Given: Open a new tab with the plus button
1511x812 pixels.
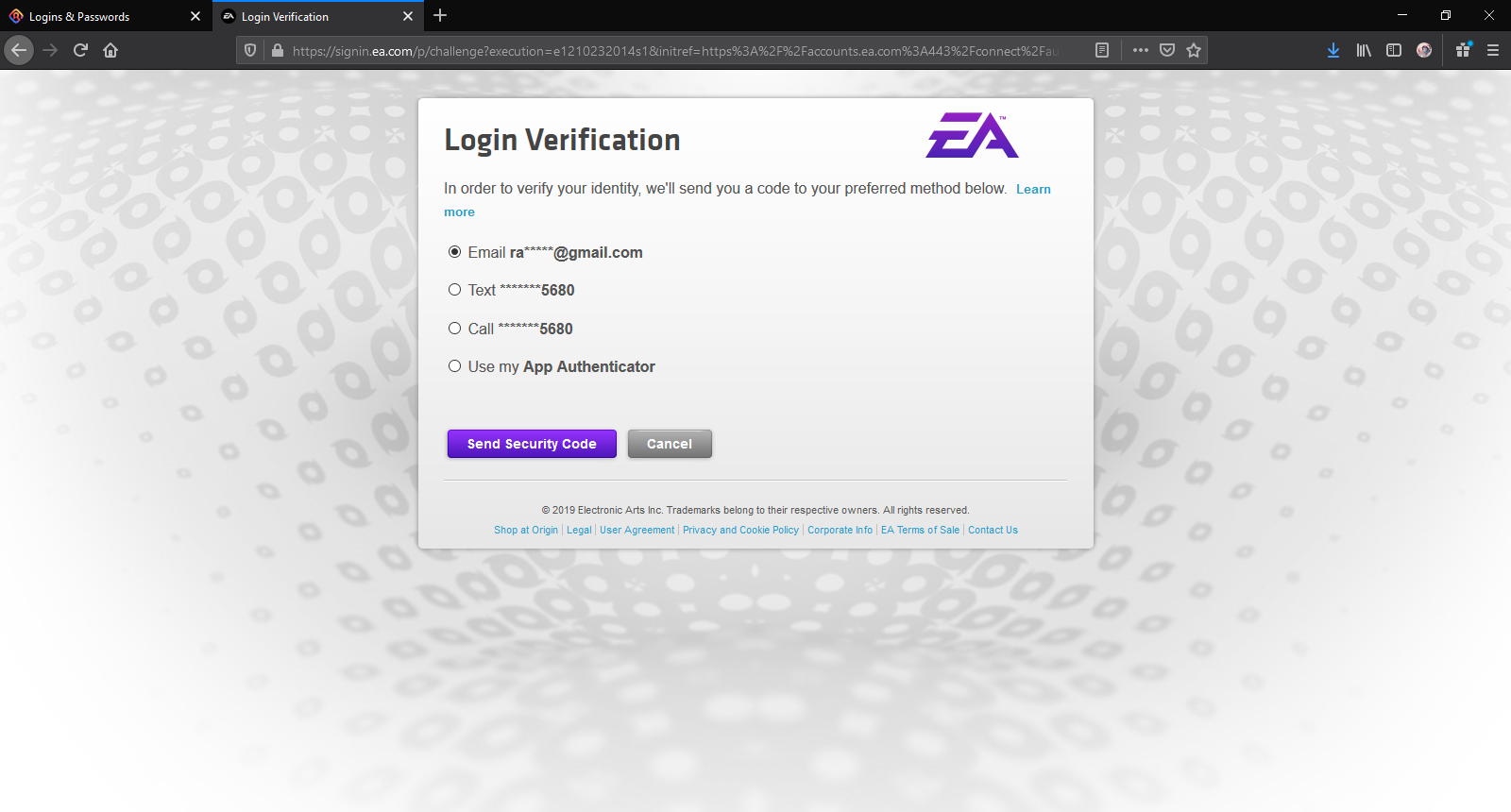Looking at the screenshot, I should tap(440, 15).
